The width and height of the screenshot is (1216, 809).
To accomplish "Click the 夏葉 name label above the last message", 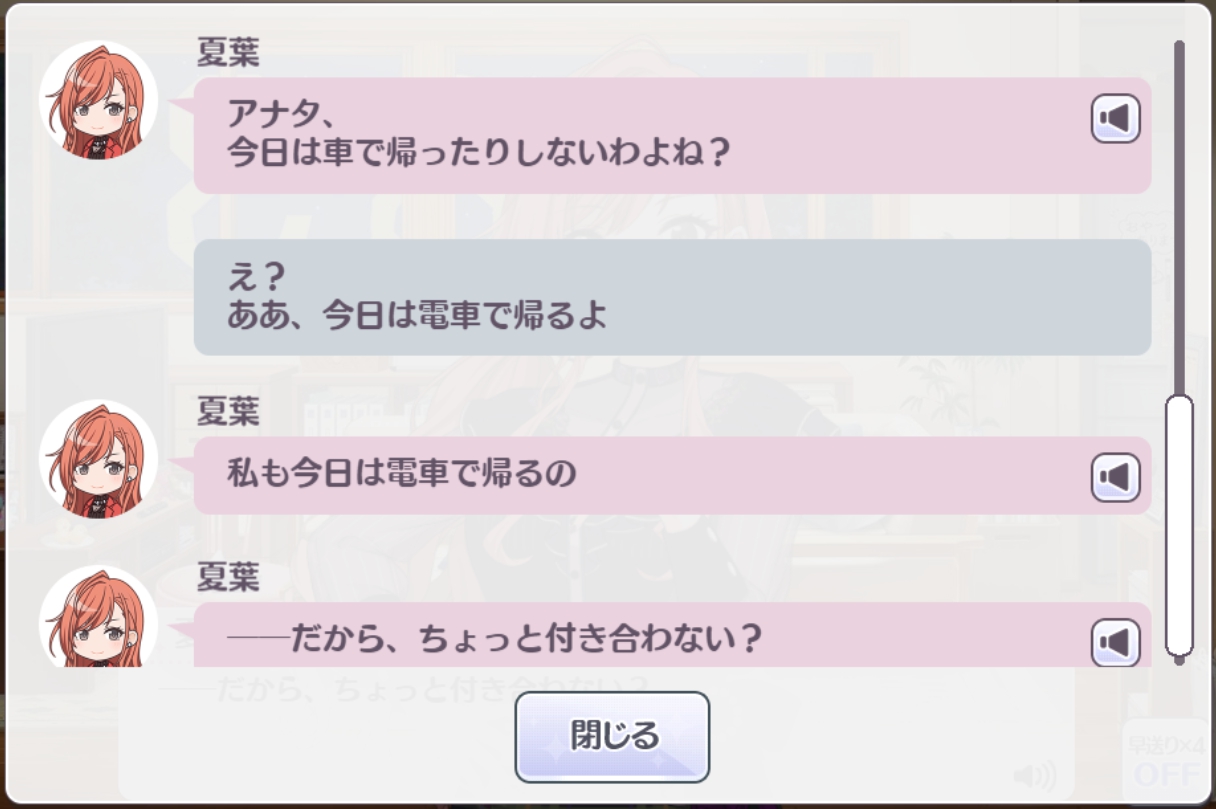I will (228, 577).
